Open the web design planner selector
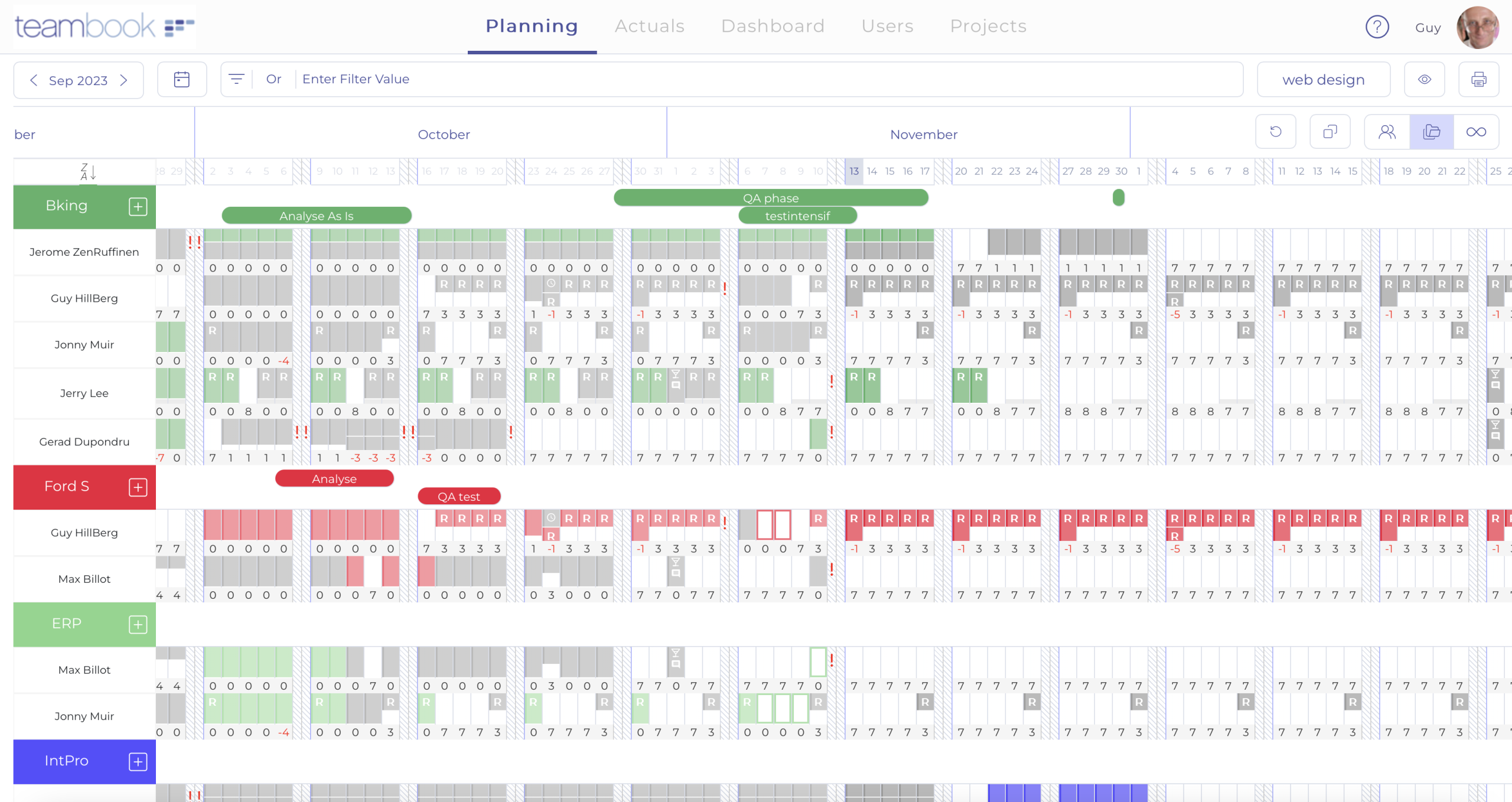 click(x=1323, y=79)
